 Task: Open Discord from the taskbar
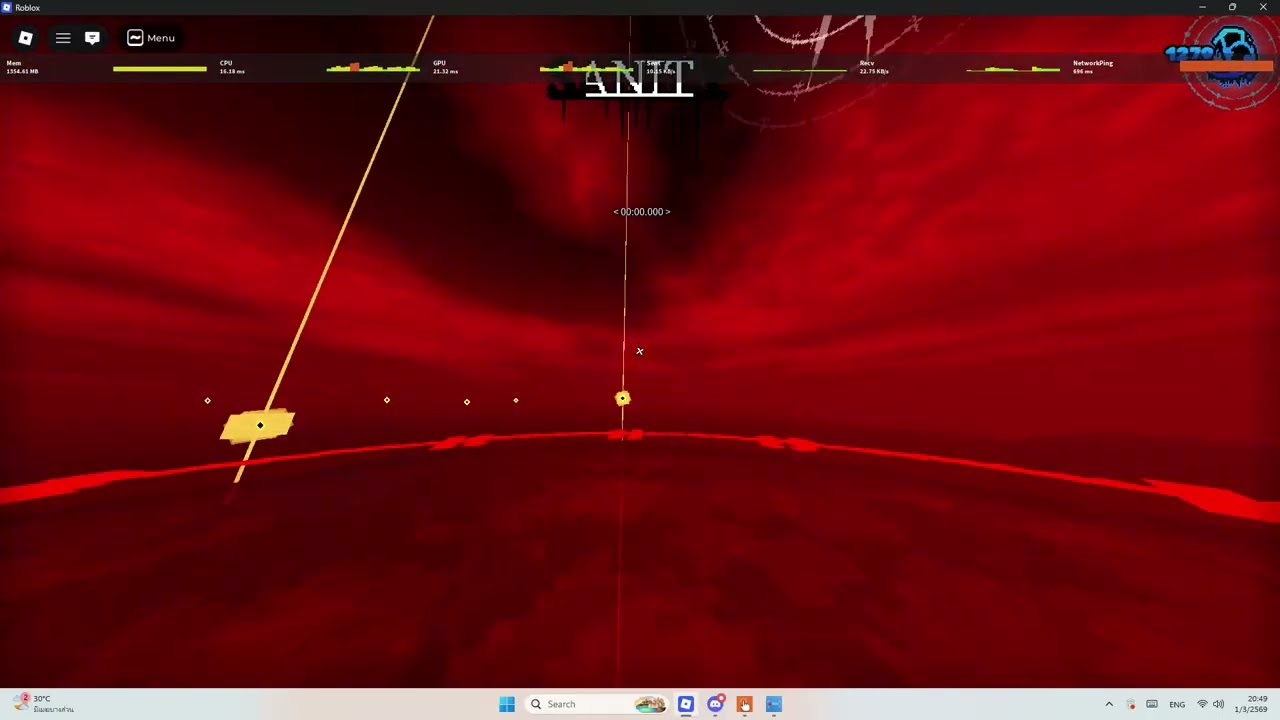pos(715,704)
